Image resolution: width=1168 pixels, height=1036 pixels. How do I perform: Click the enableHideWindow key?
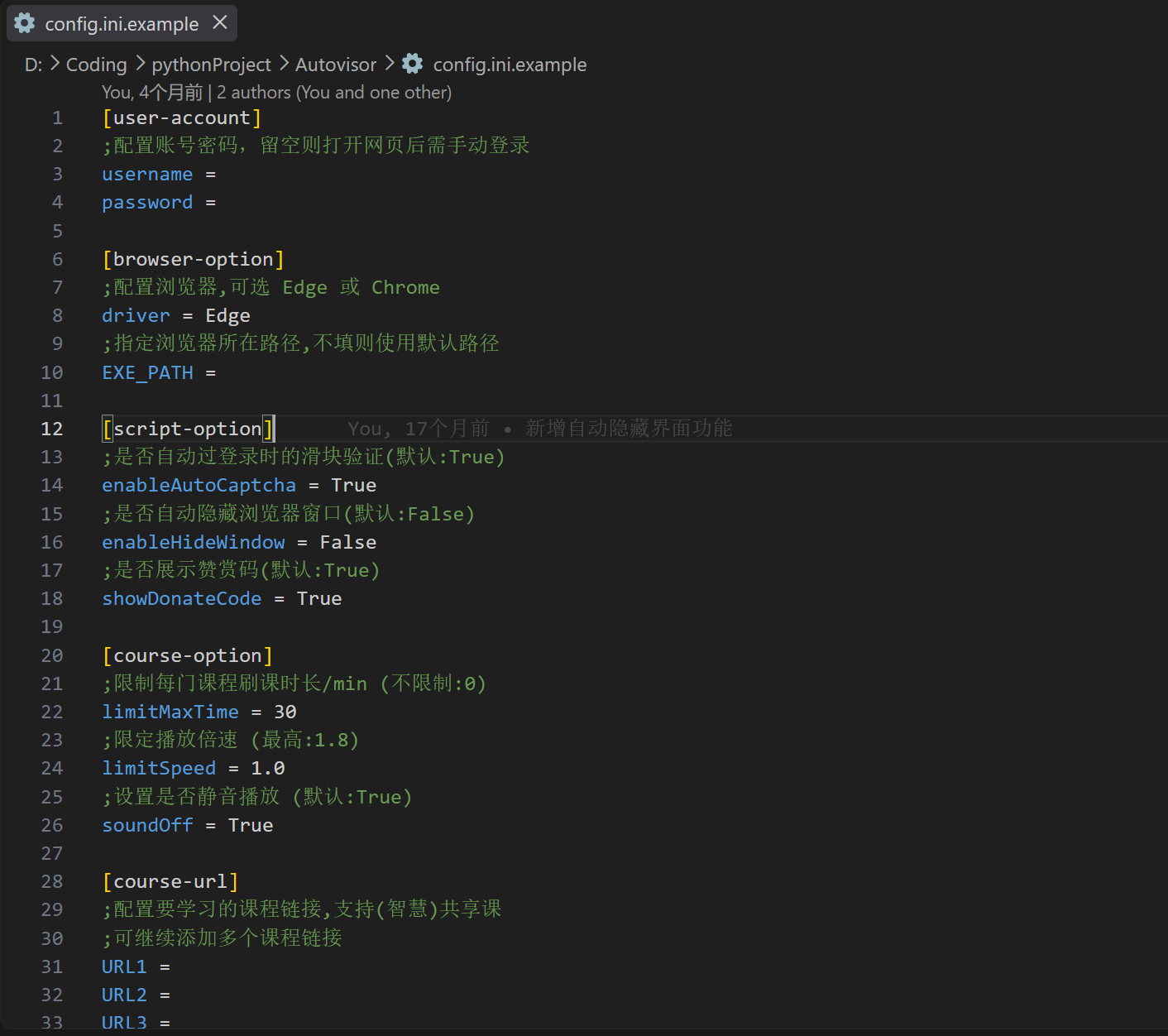194,543
